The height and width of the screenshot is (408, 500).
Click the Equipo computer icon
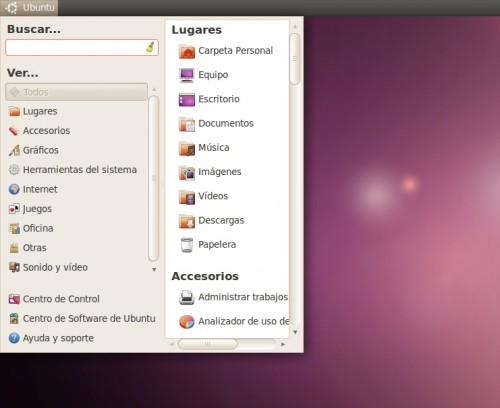(187, 76)
